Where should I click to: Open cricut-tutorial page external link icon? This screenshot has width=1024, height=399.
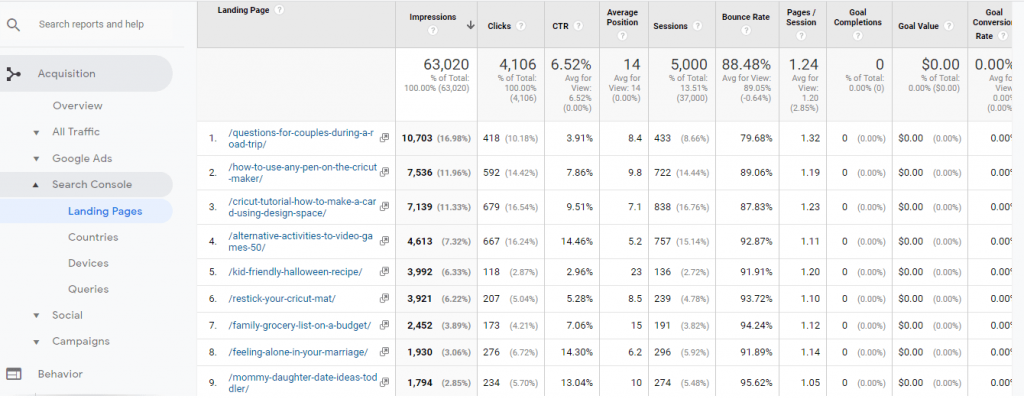pos(384,207)
